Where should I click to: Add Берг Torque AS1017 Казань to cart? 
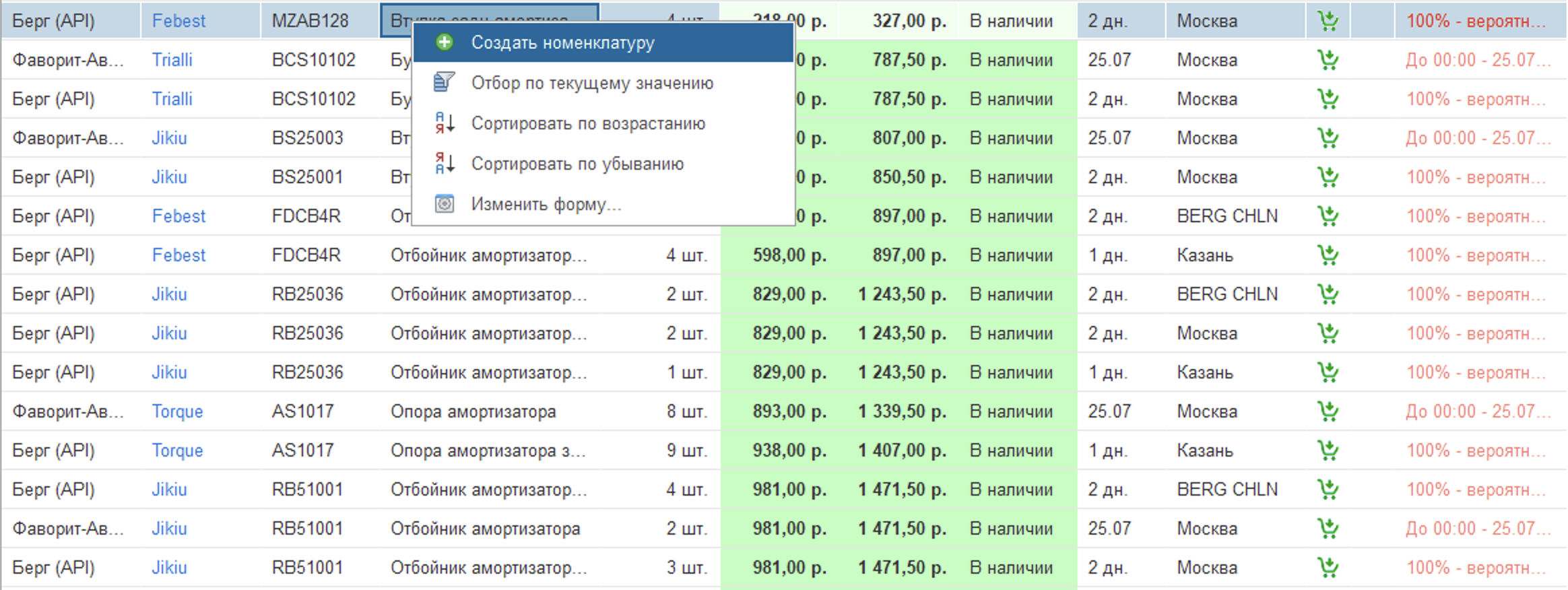(x=1328, y=451)
